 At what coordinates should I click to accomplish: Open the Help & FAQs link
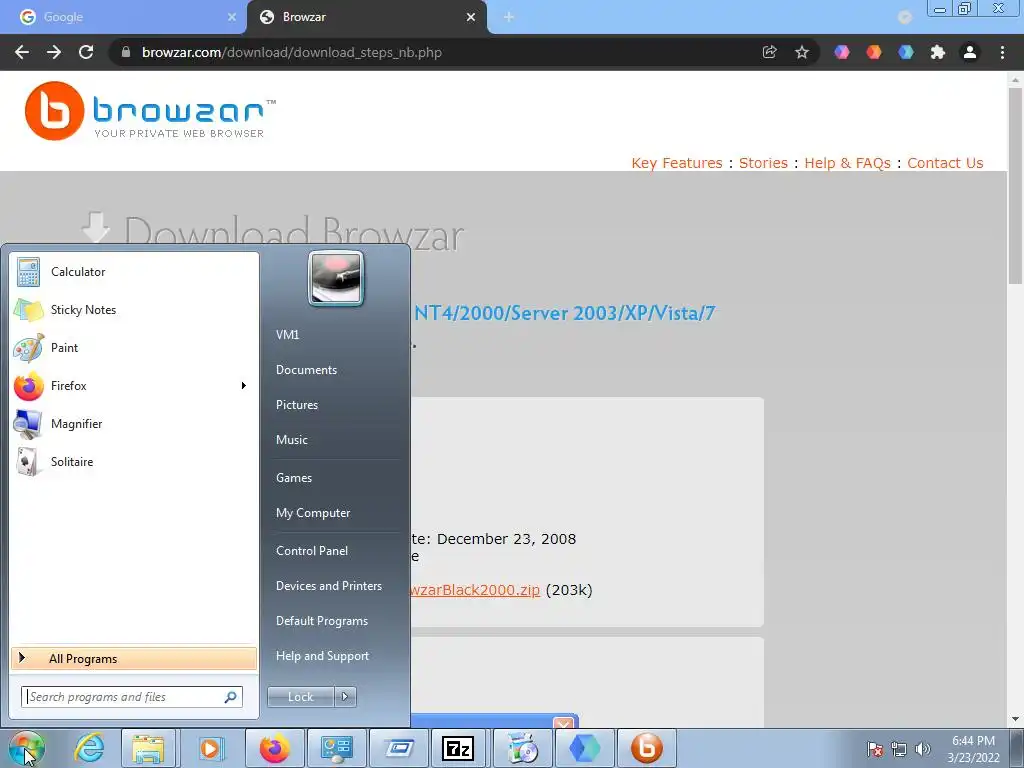coord(847,163)
